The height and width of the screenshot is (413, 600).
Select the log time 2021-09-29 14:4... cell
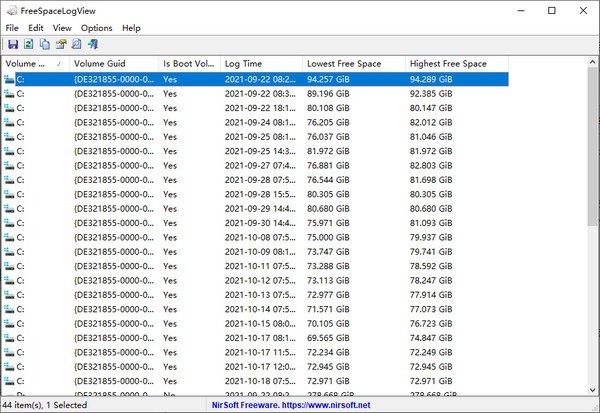tap(260, 209)
